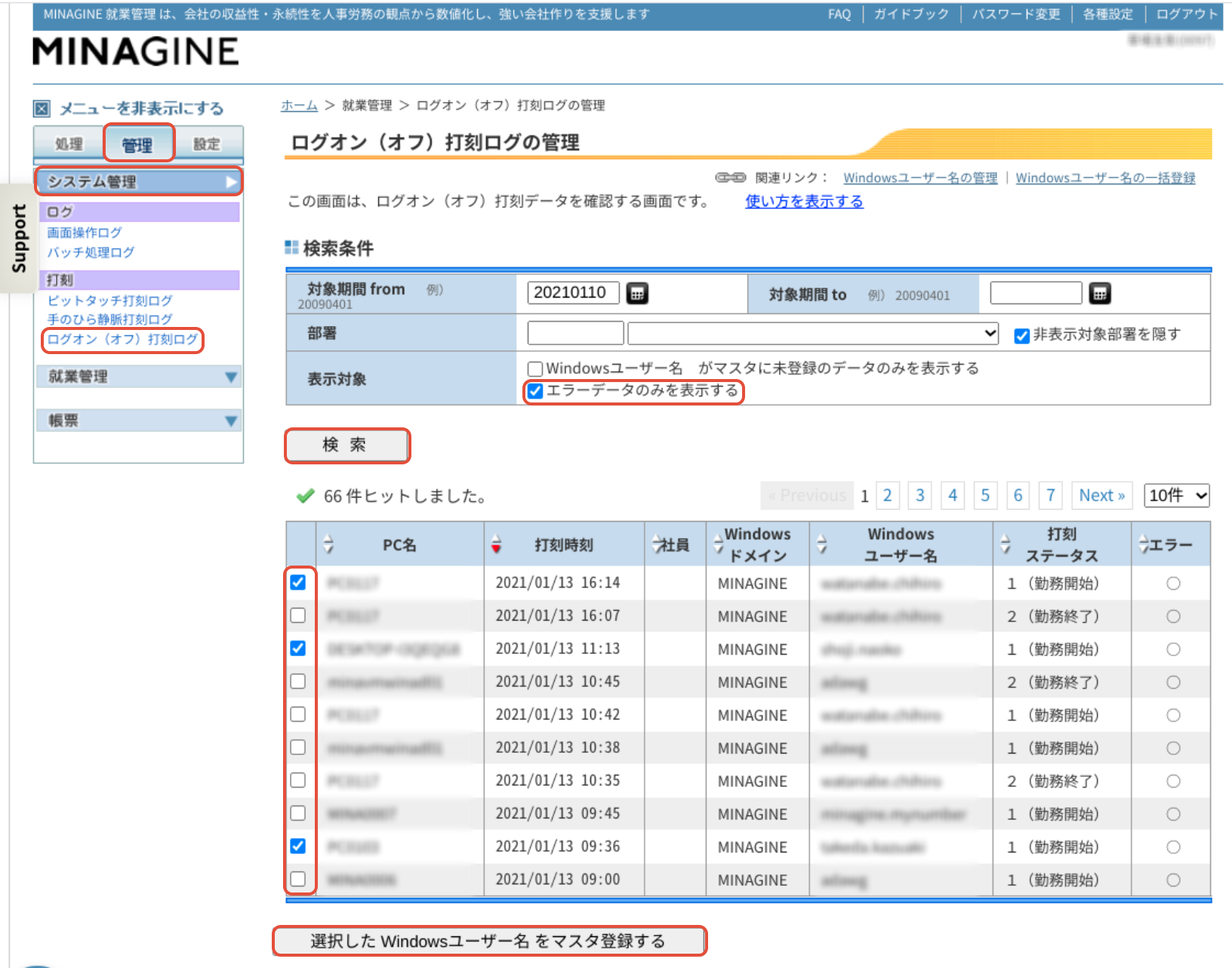Open バッチ処理ログ in sidebar
Image resolution: width=1232 pixels, height=968 pixels.
tap(91, 252)
